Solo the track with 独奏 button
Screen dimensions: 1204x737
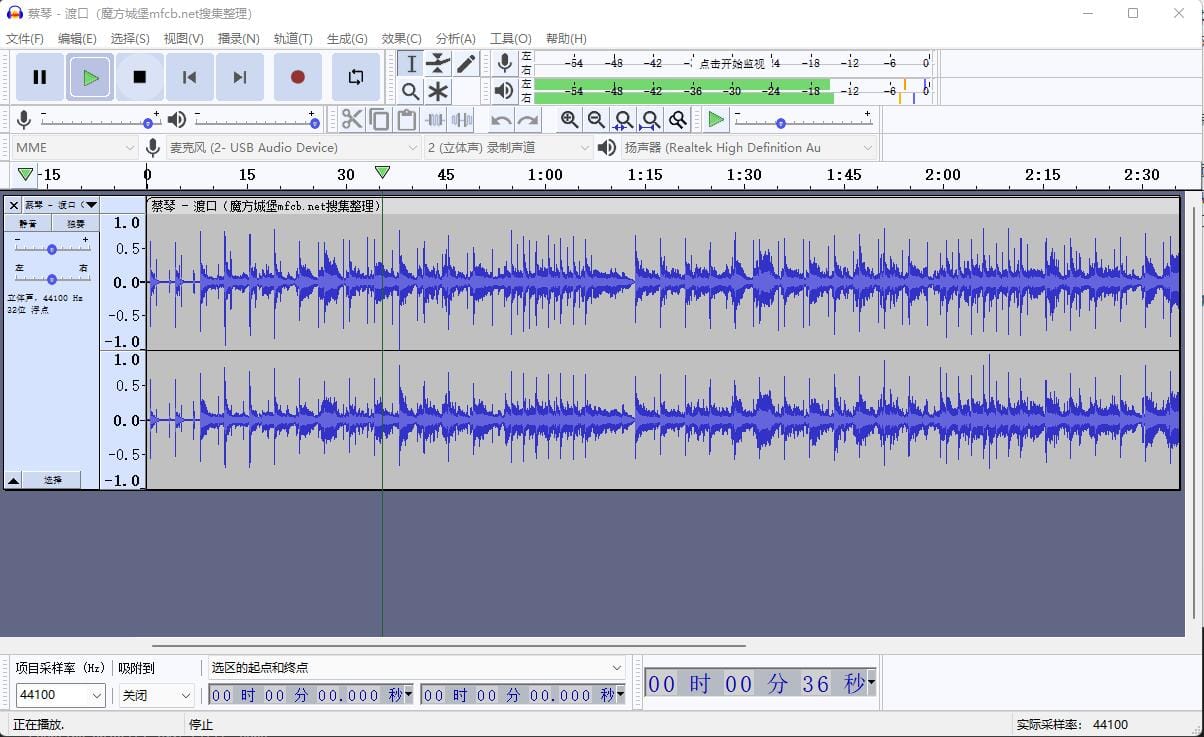click(76, 224)
